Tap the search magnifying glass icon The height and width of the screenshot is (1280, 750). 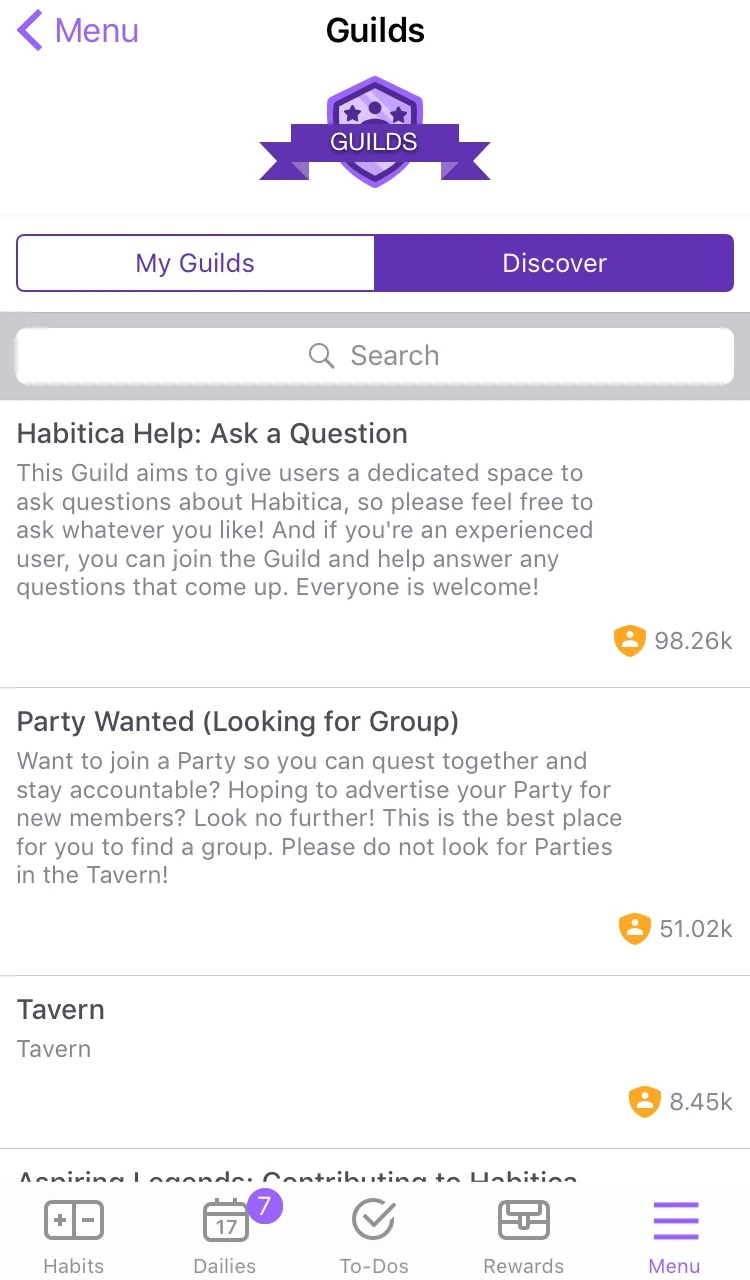[321, 356]
